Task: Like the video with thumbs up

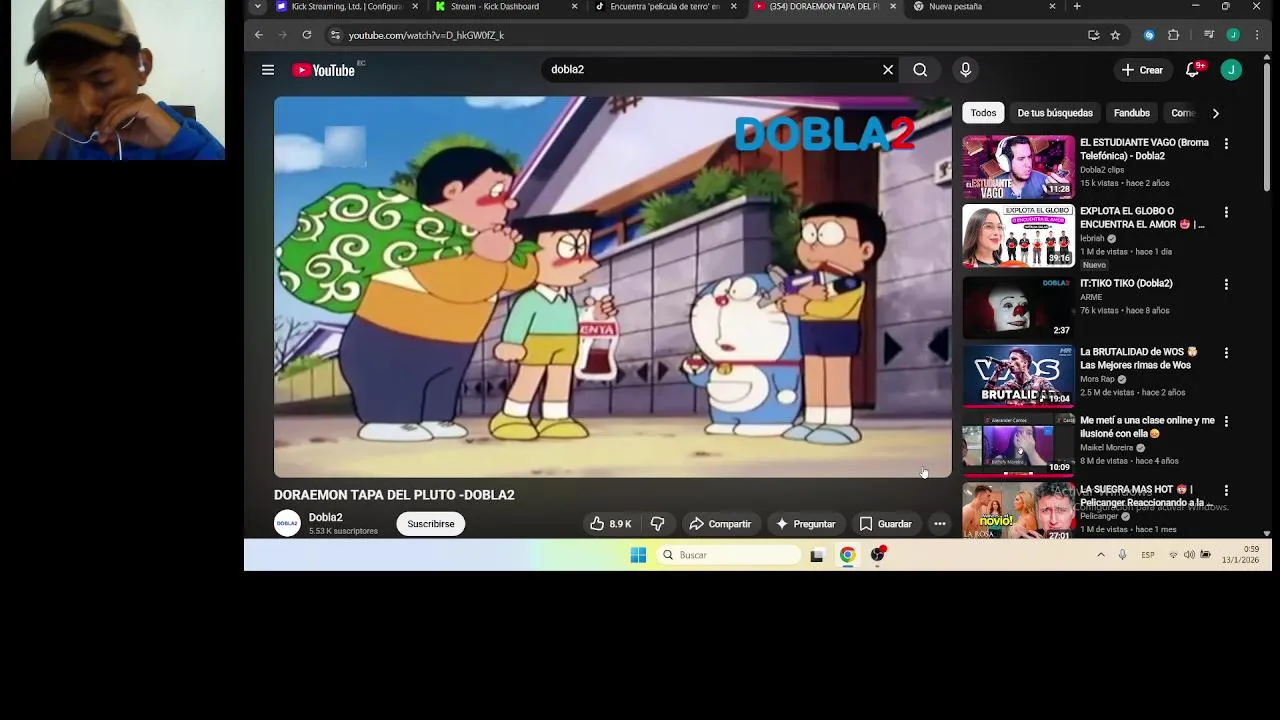Action: pyautogui.click(x=611, y=524)
